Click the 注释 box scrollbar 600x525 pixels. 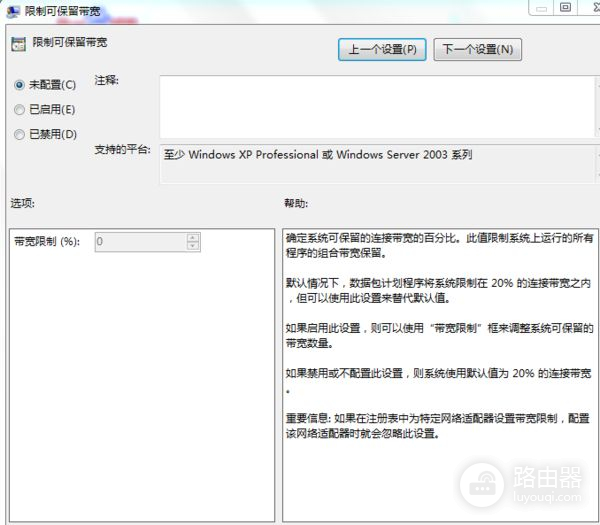click(x=597, y=107)
